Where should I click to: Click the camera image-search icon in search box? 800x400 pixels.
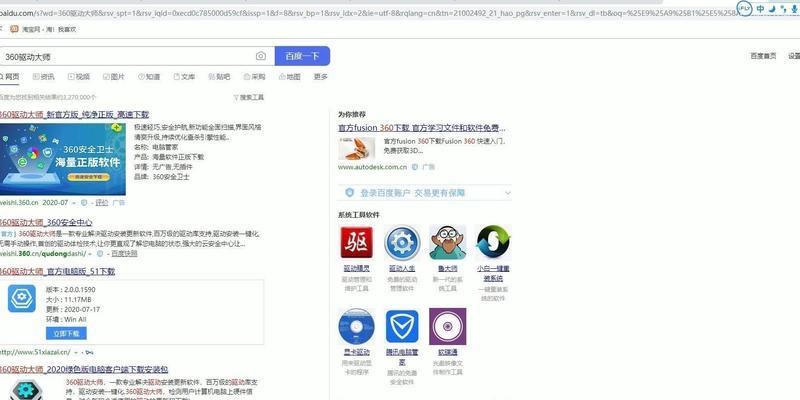pyautogui.click(x=261, y=56)
